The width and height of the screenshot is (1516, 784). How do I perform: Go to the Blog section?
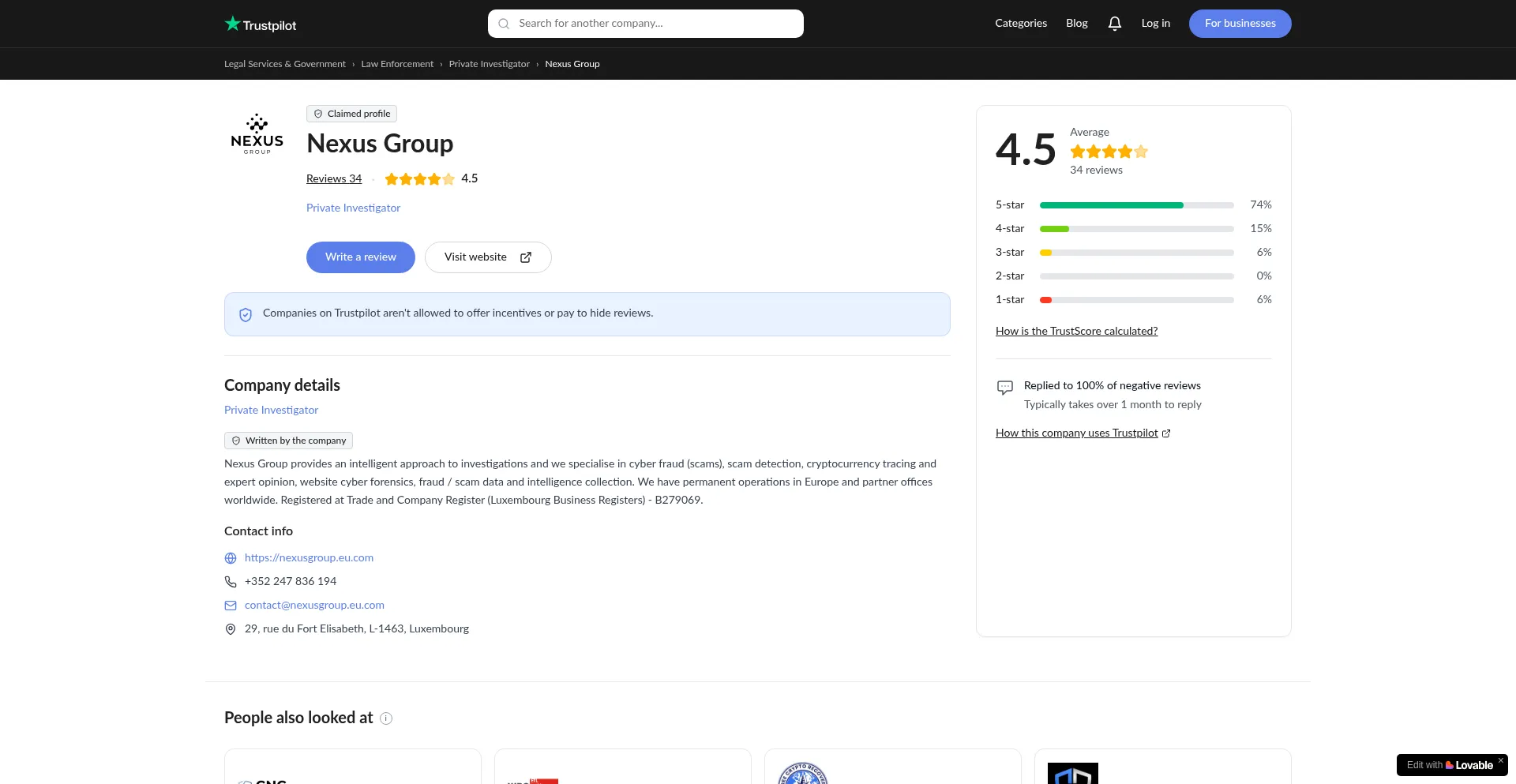click(x=1076, y=23)
